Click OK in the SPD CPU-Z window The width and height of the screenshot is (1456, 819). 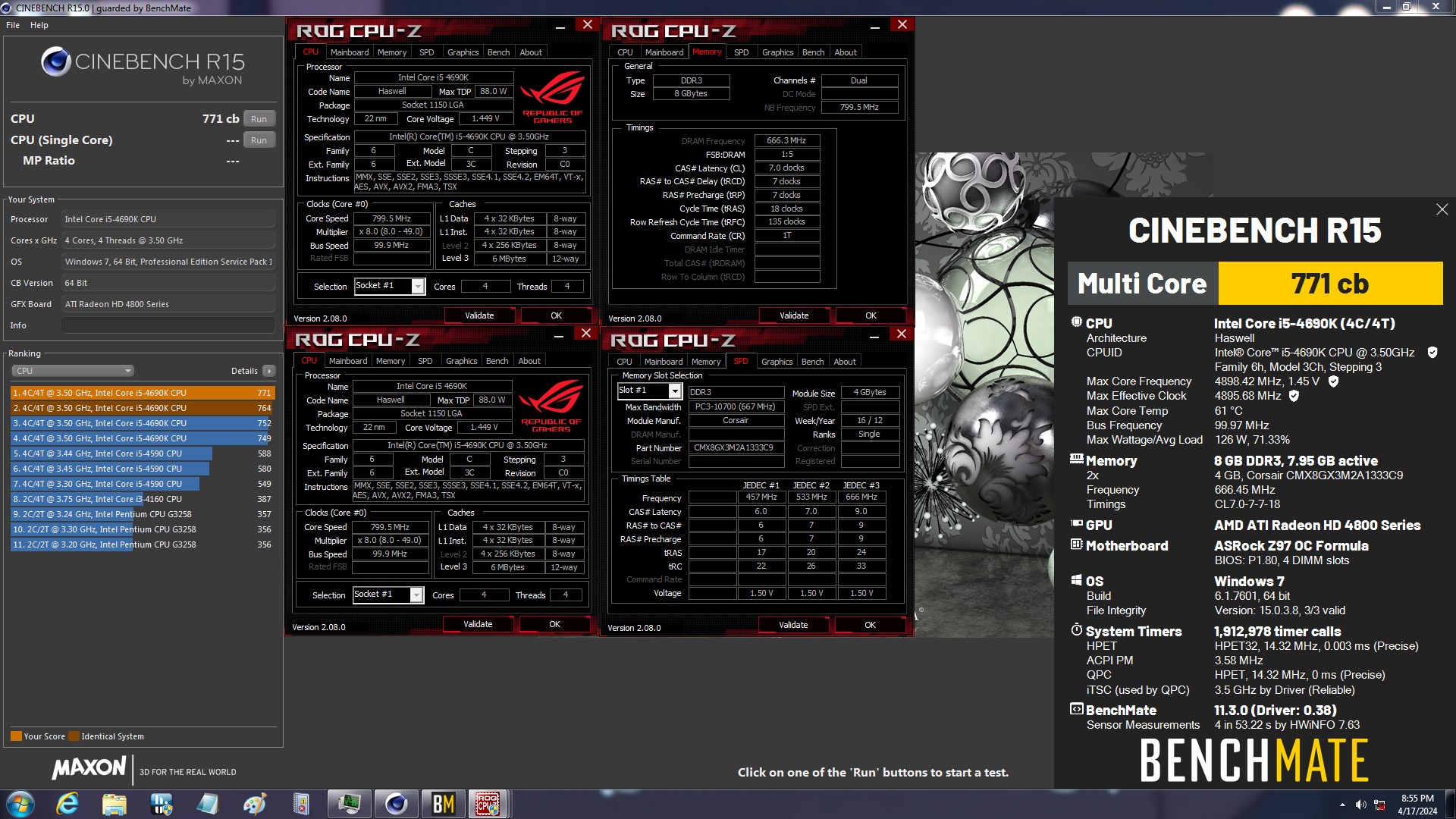pyautogui.click(x=870, y=625)
